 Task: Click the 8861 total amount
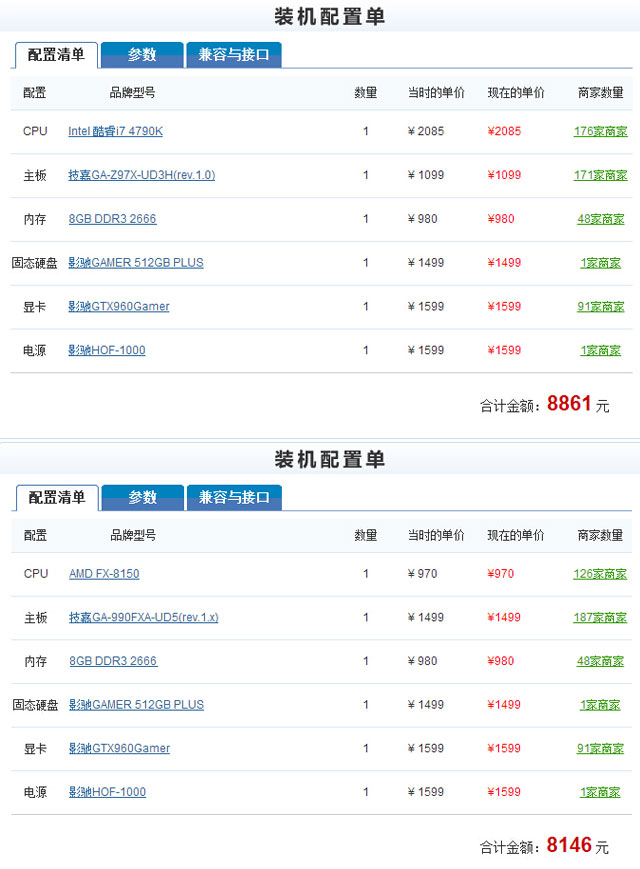click(x=569, y=403)
